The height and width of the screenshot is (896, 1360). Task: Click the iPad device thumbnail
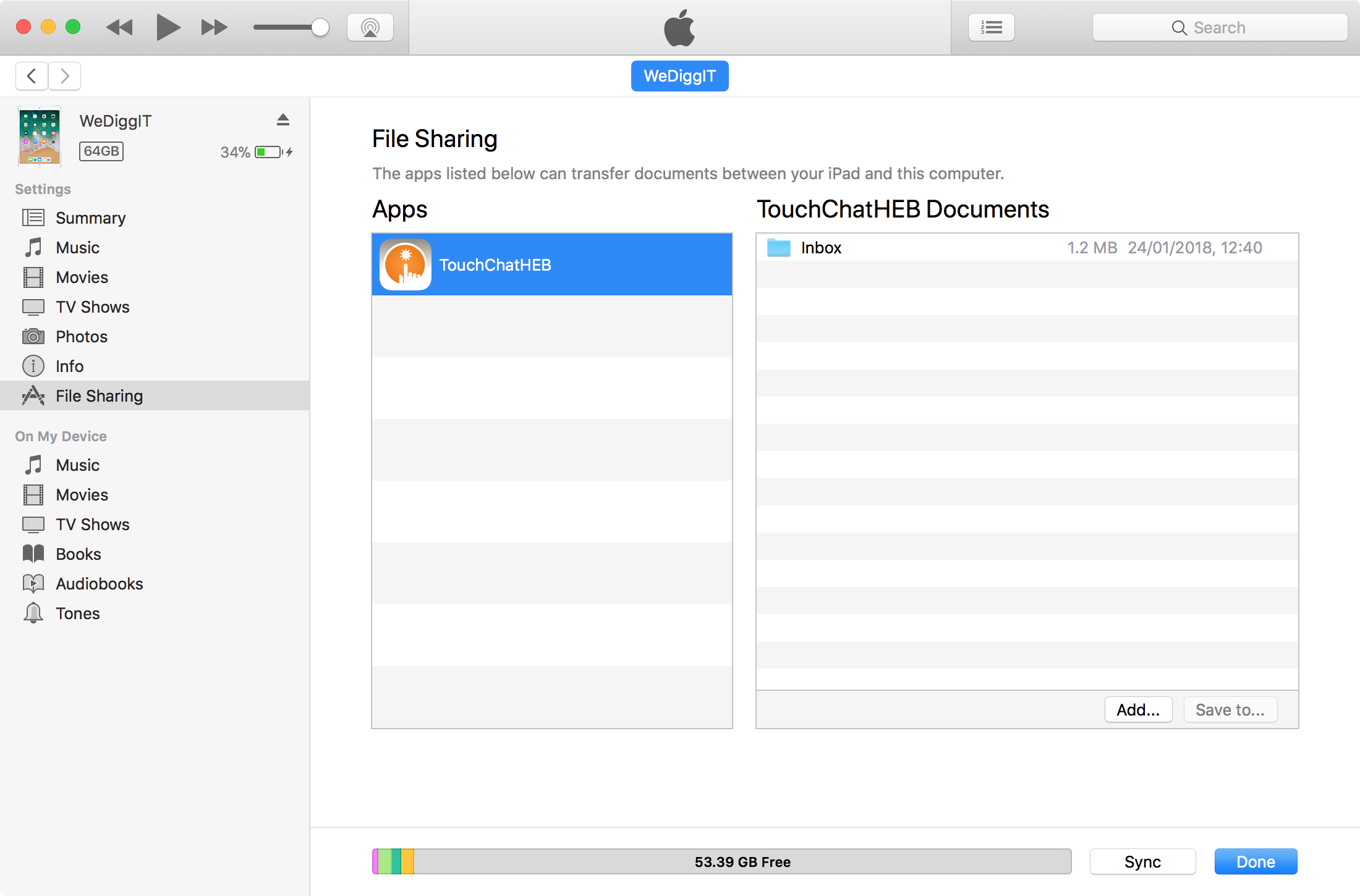[x=40, y=137]
